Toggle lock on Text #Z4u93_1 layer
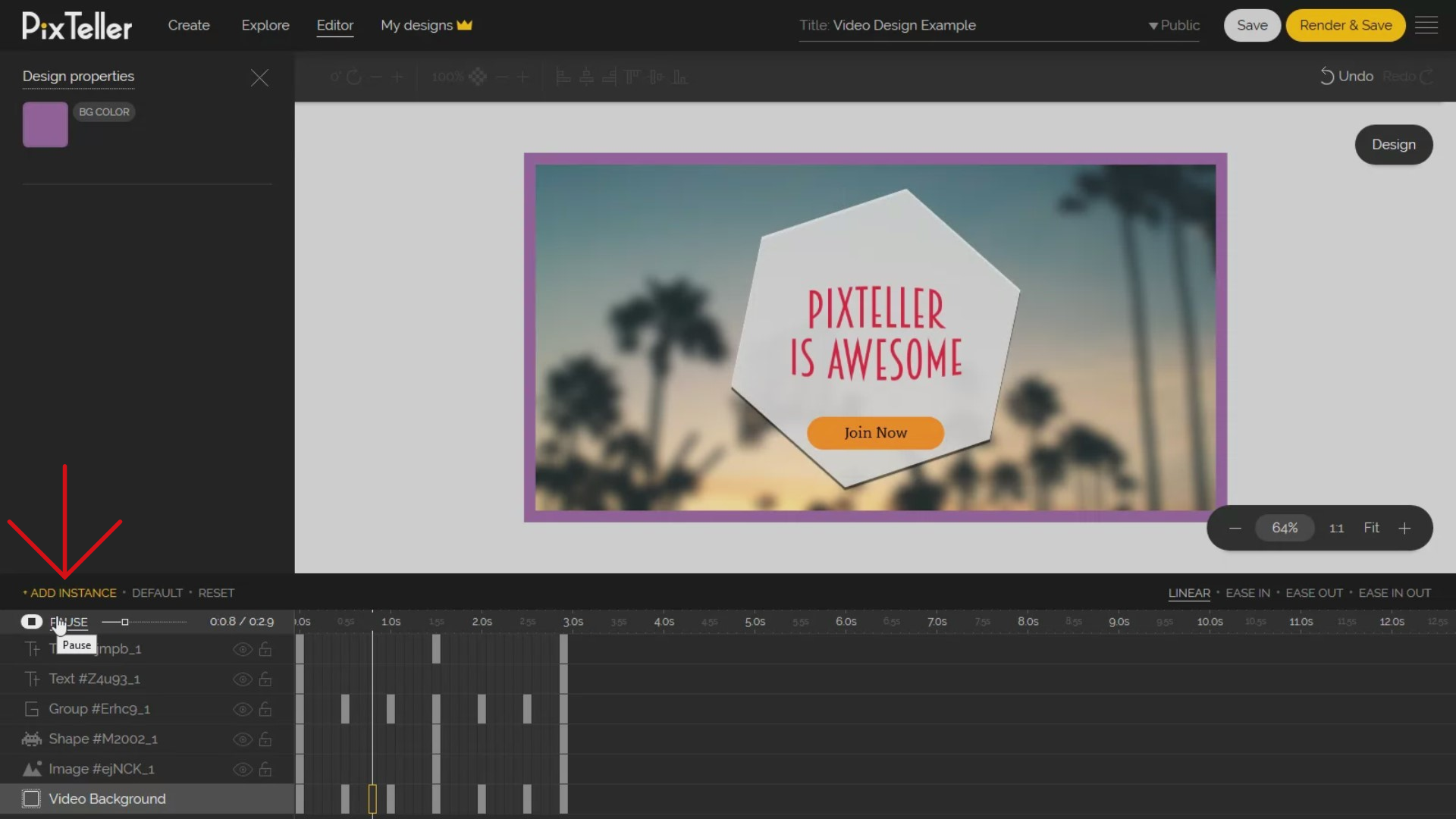 coord(265,679)
